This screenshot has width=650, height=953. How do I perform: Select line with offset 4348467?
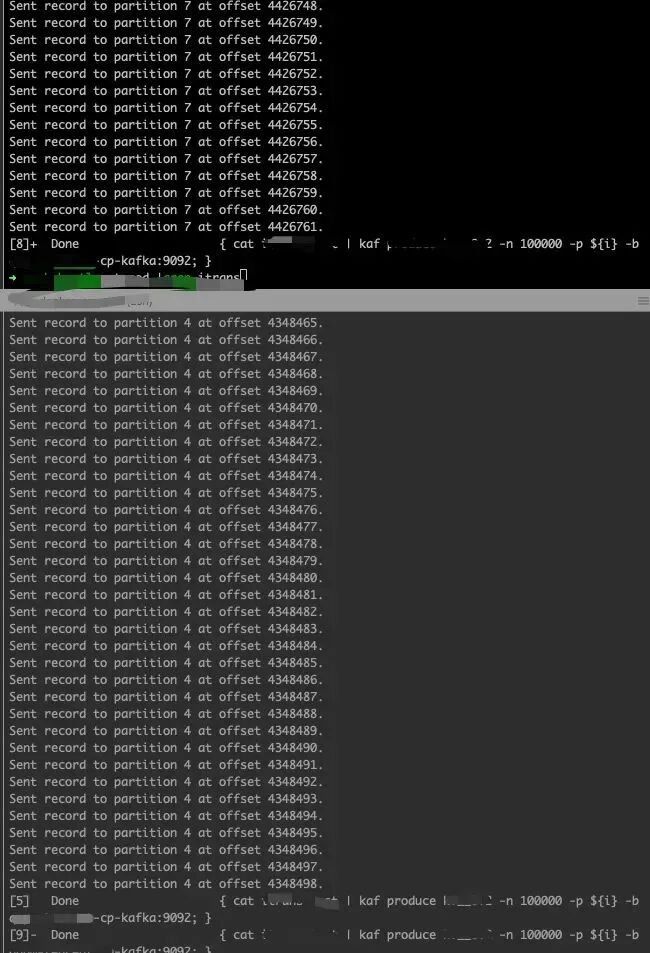click(x=166, y=357)
